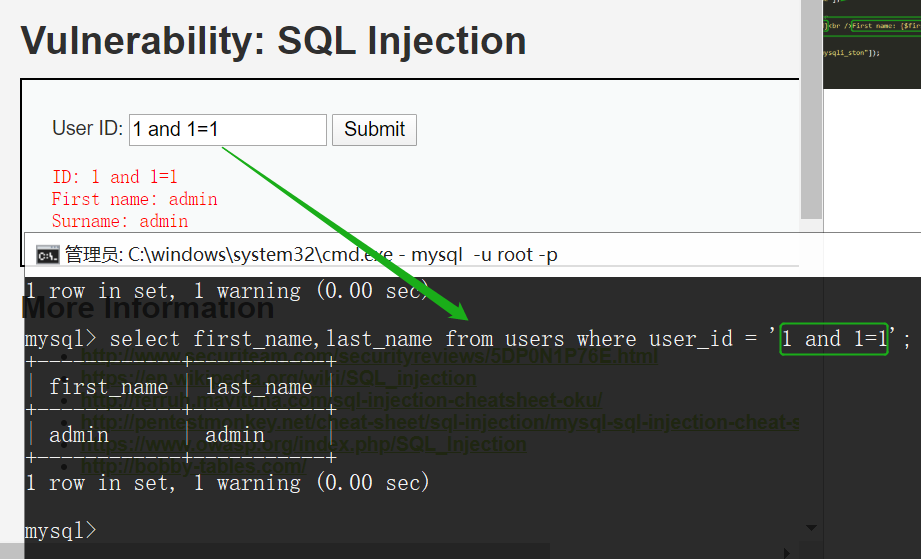Image resolution: width=921 pixels, height=559 pixels.
Task: Click the red 'Surname: admin' result
Action: point(120,221)
